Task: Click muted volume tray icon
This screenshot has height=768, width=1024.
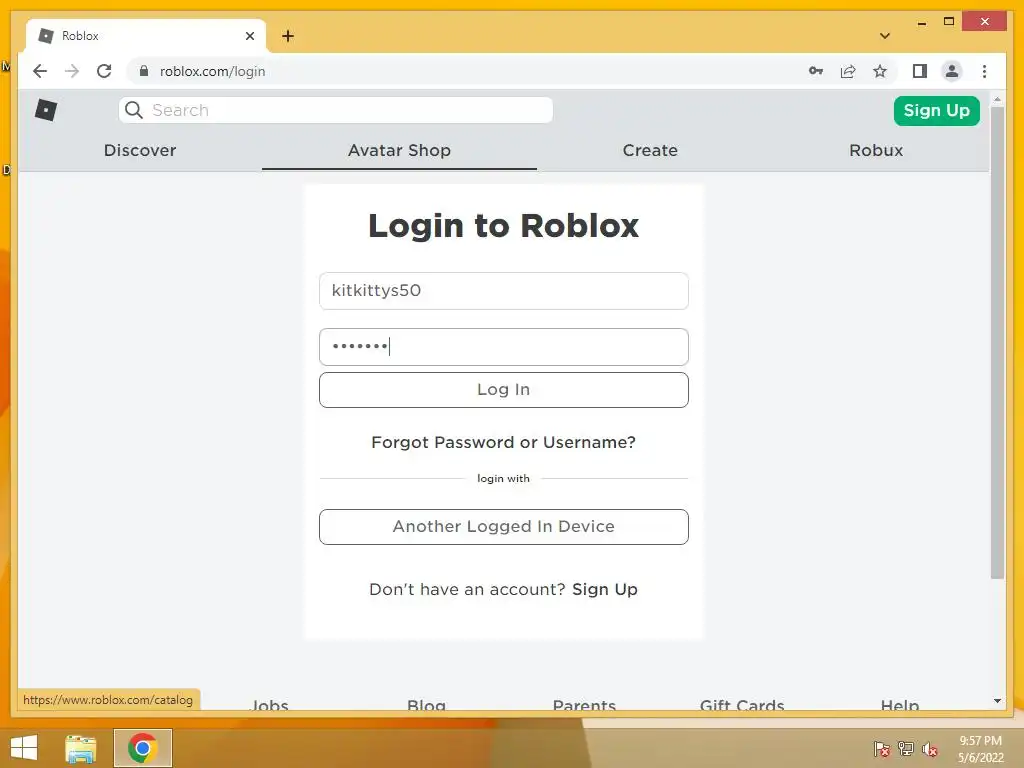Action: point(930,749)
